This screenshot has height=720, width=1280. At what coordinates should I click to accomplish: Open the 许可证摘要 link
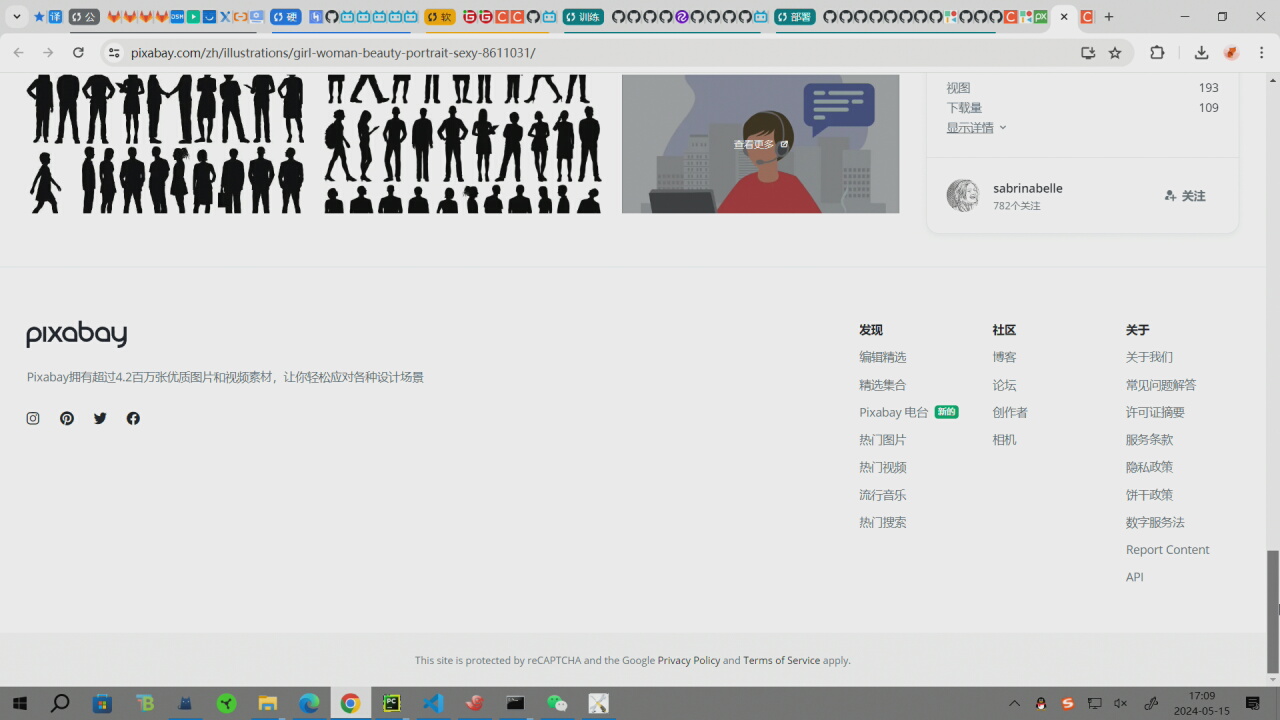point(1154,412)
